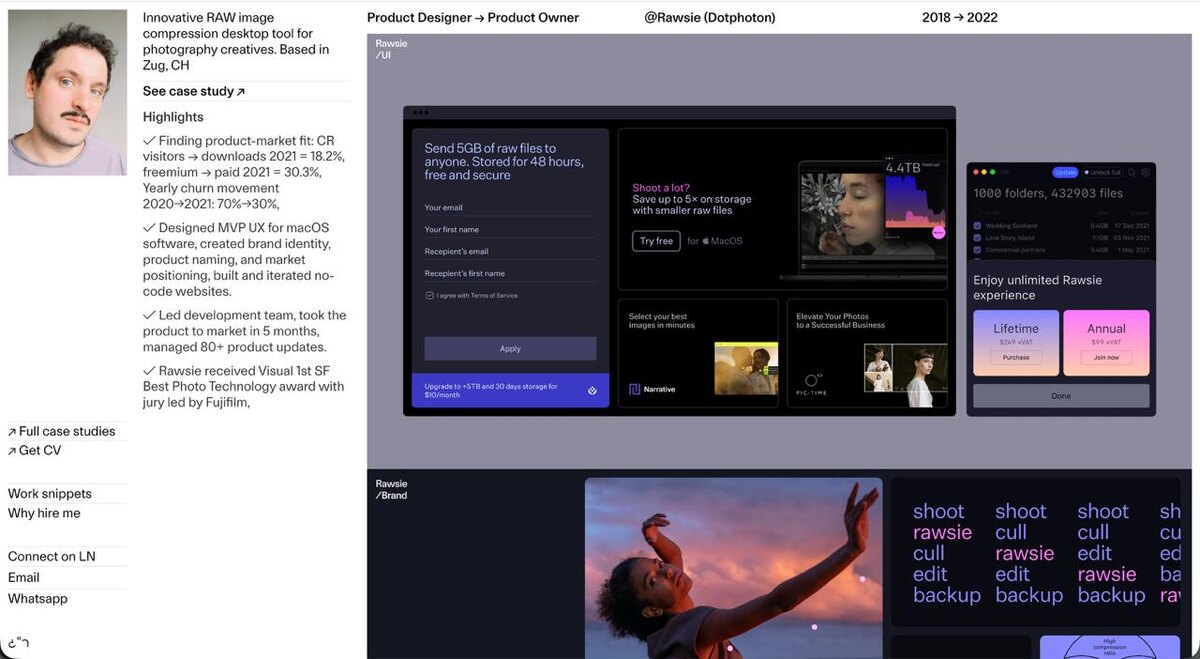Toggle the Commercial portraits folder checkbox
This screenshot has height=659, width=1200.
tap(977, 250)
